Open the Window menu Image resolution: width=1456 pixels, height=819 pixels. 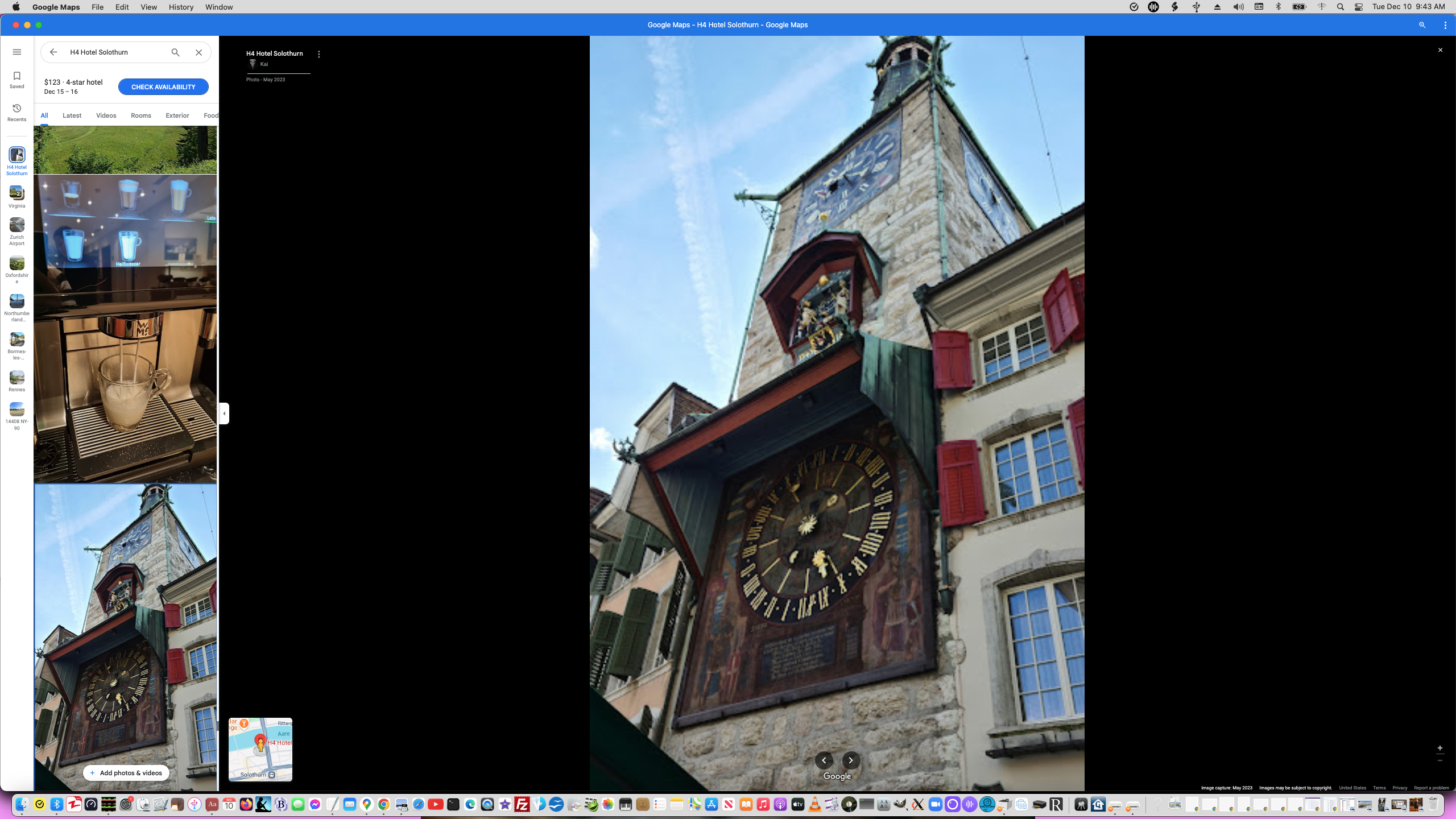coord(218,7)
